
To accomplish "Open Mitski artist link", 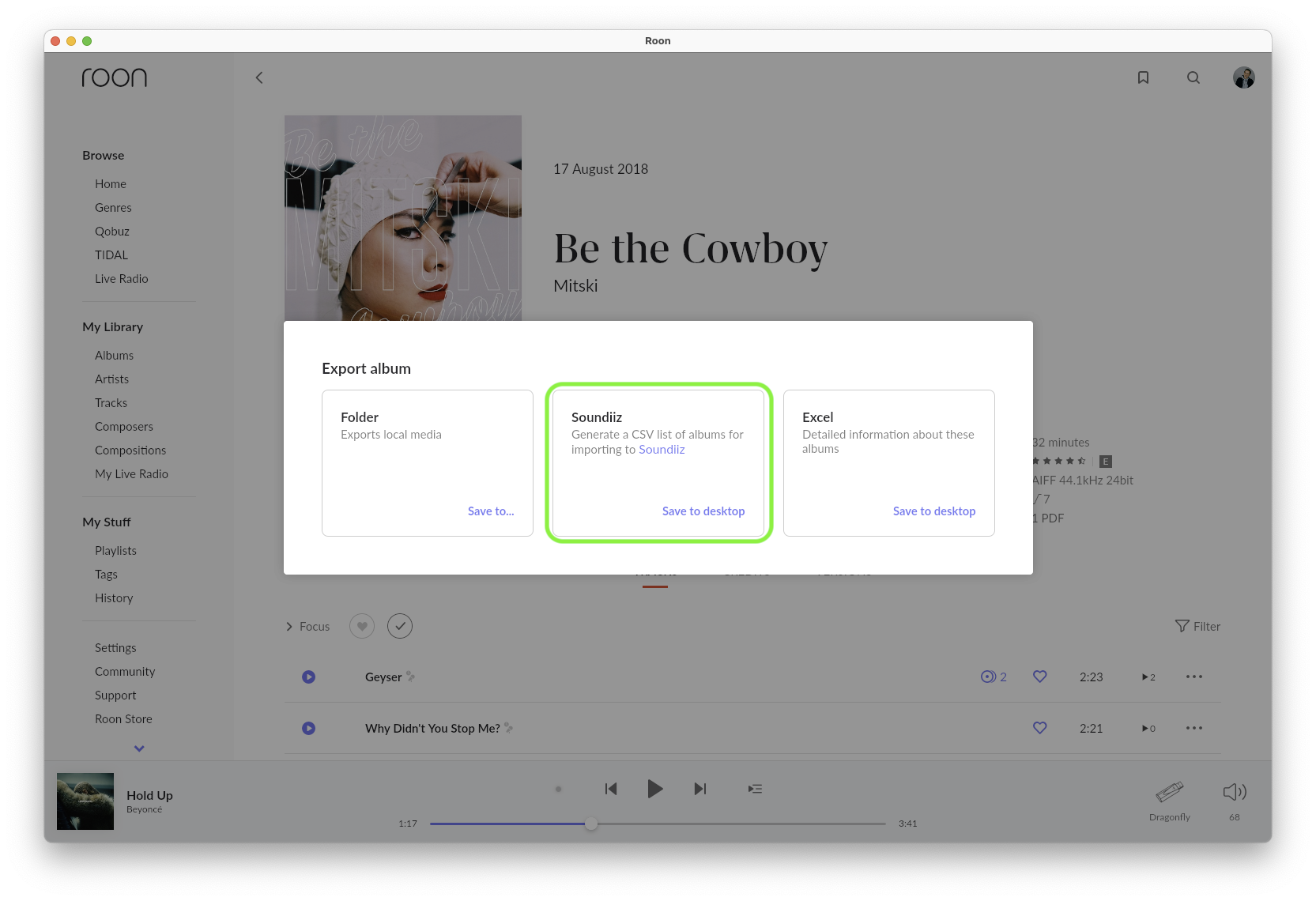I will coord(575,286).
